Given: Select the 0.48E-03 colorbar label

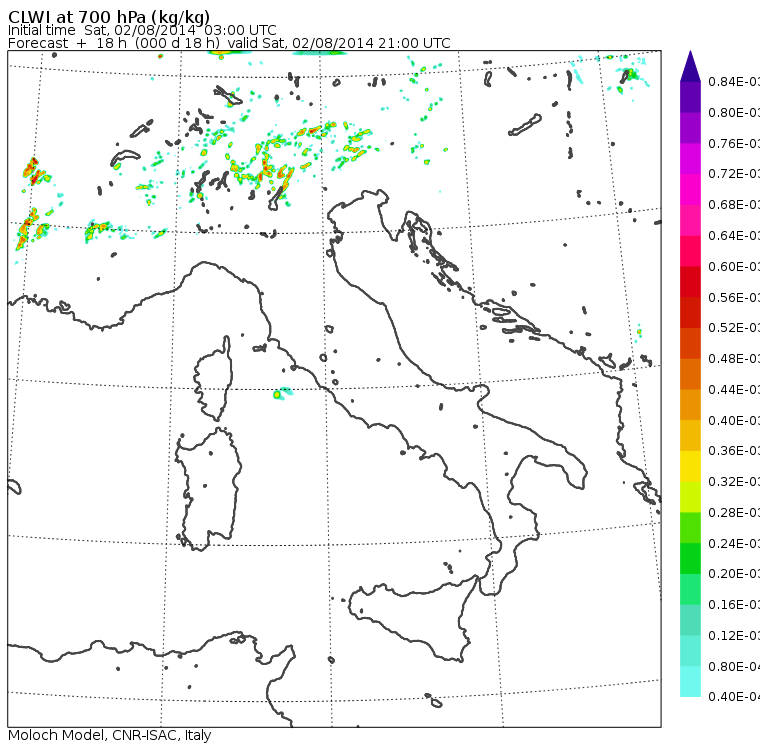Looking at the screenshot, I should (x=734, y=359).
